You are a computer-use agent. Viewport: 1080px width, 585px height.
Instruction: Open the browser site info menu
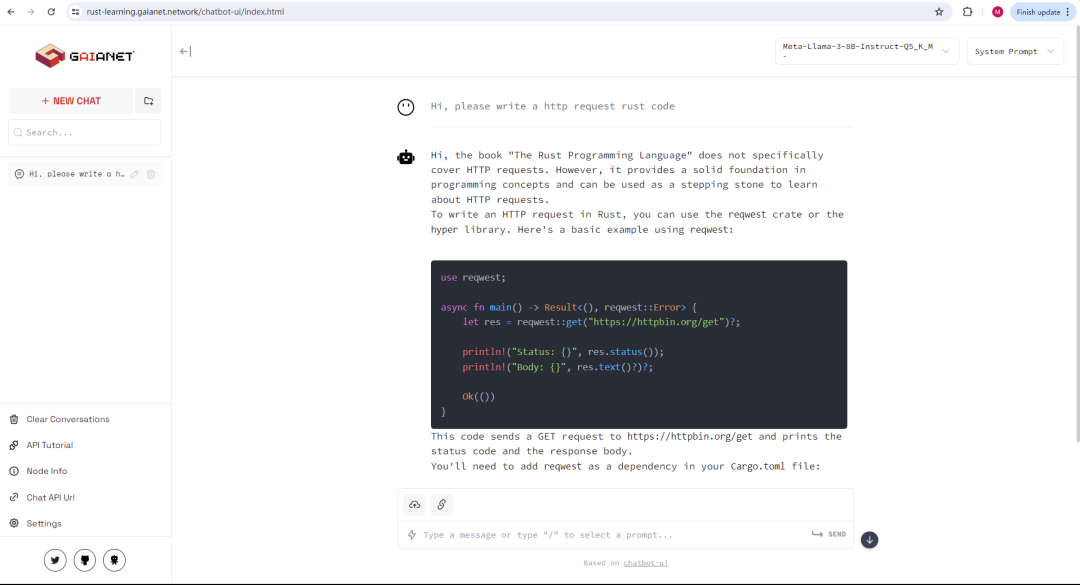pyautogui.click(x=77, y=12)
